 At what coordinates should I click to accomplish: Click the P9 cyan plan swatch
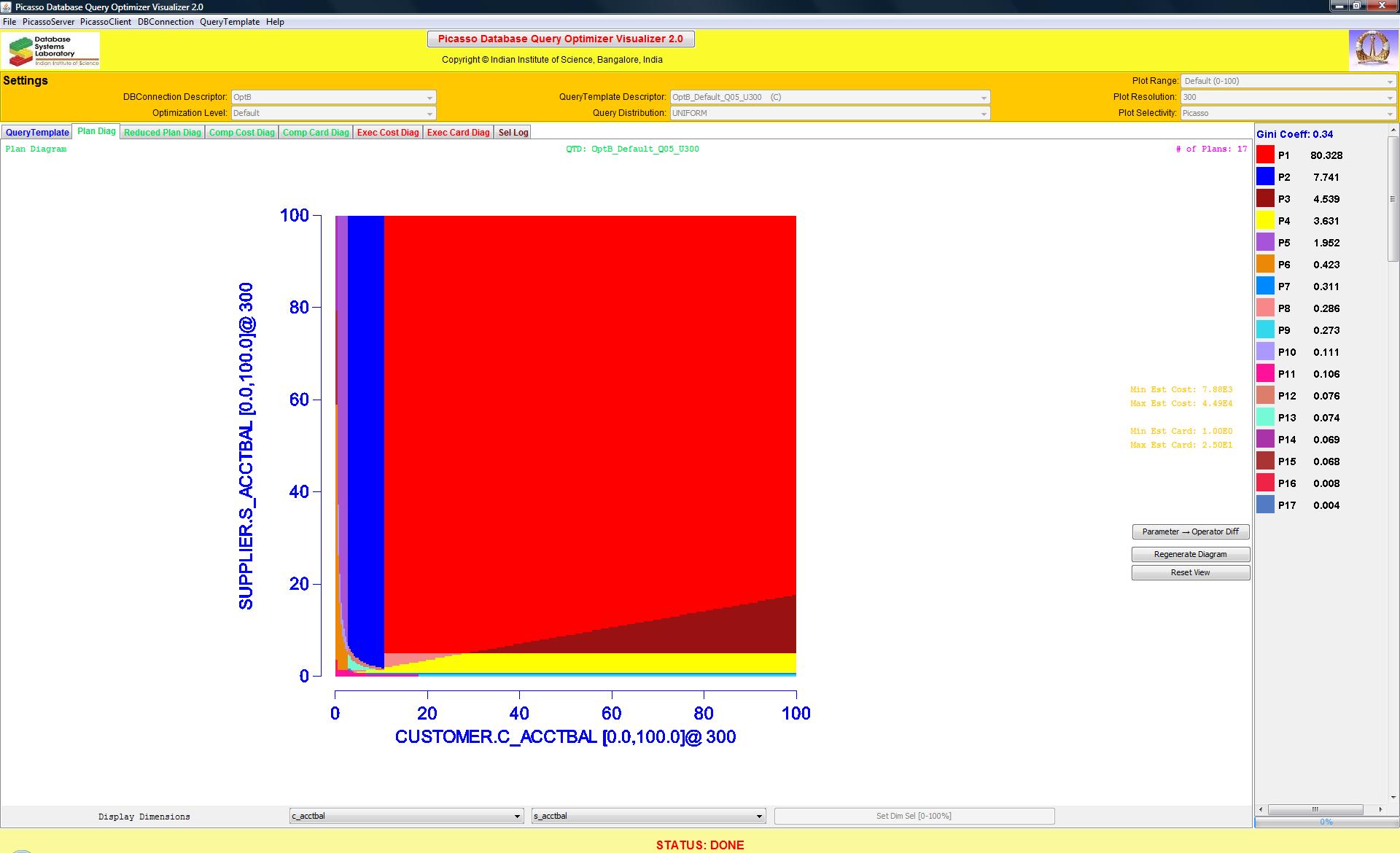[x=1265, y=330]
